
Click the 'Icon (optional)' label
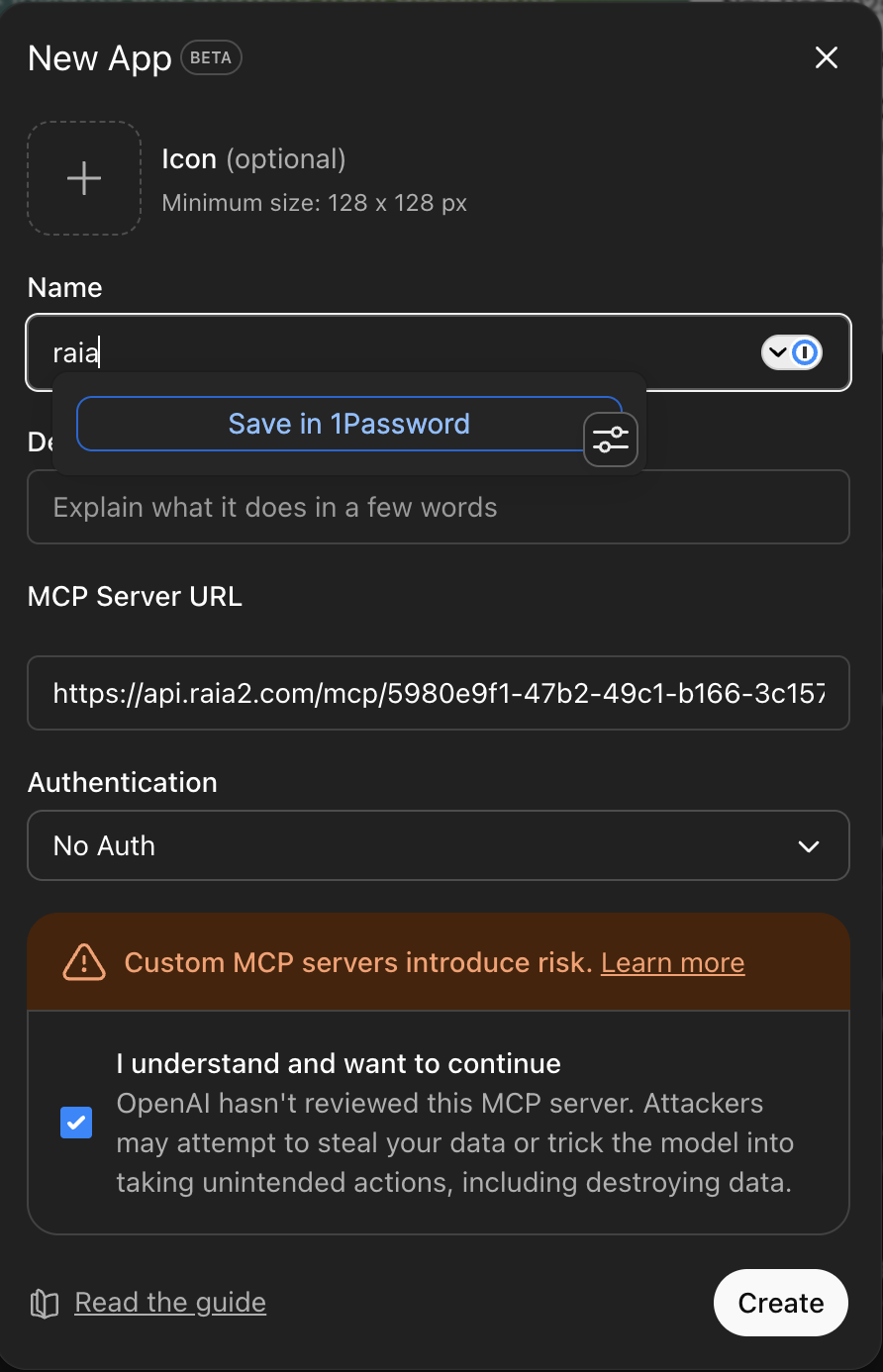pos(253,159)
